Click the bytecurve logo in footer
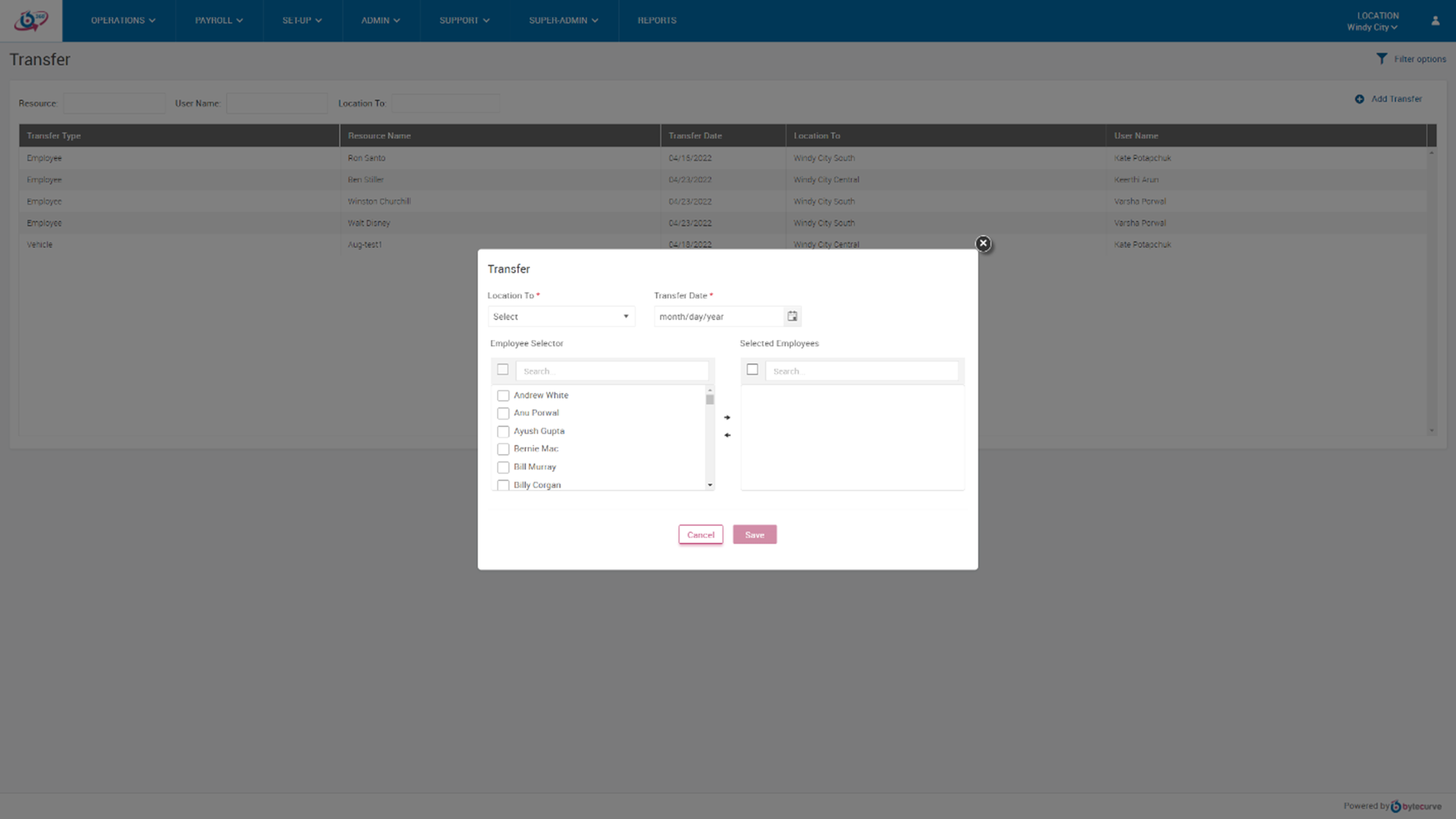This screenshot has height=819, width=1456. point(1416,807)
